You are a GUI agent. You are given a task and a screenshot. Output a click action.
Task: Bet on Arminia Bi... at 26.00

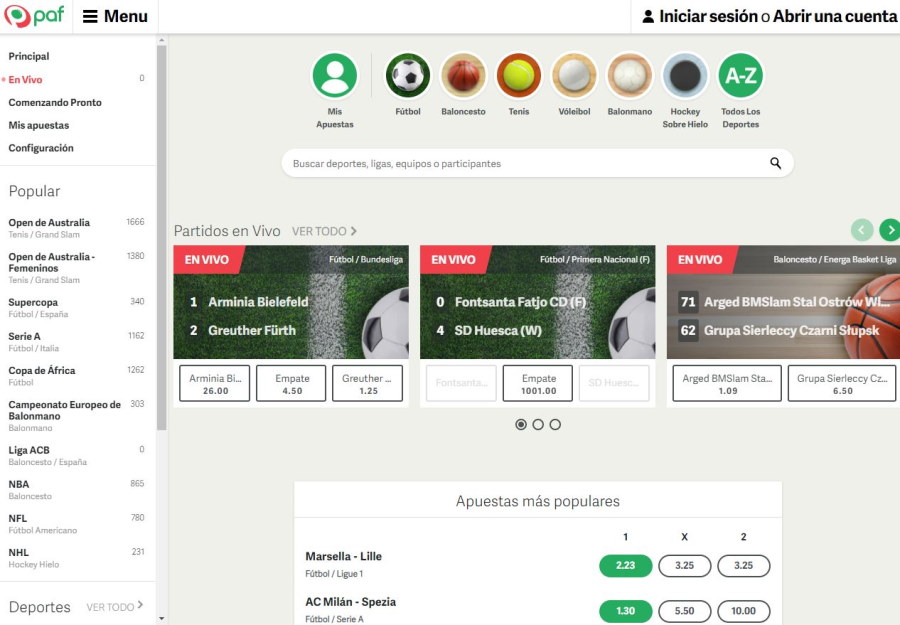(x=215, y=383)
